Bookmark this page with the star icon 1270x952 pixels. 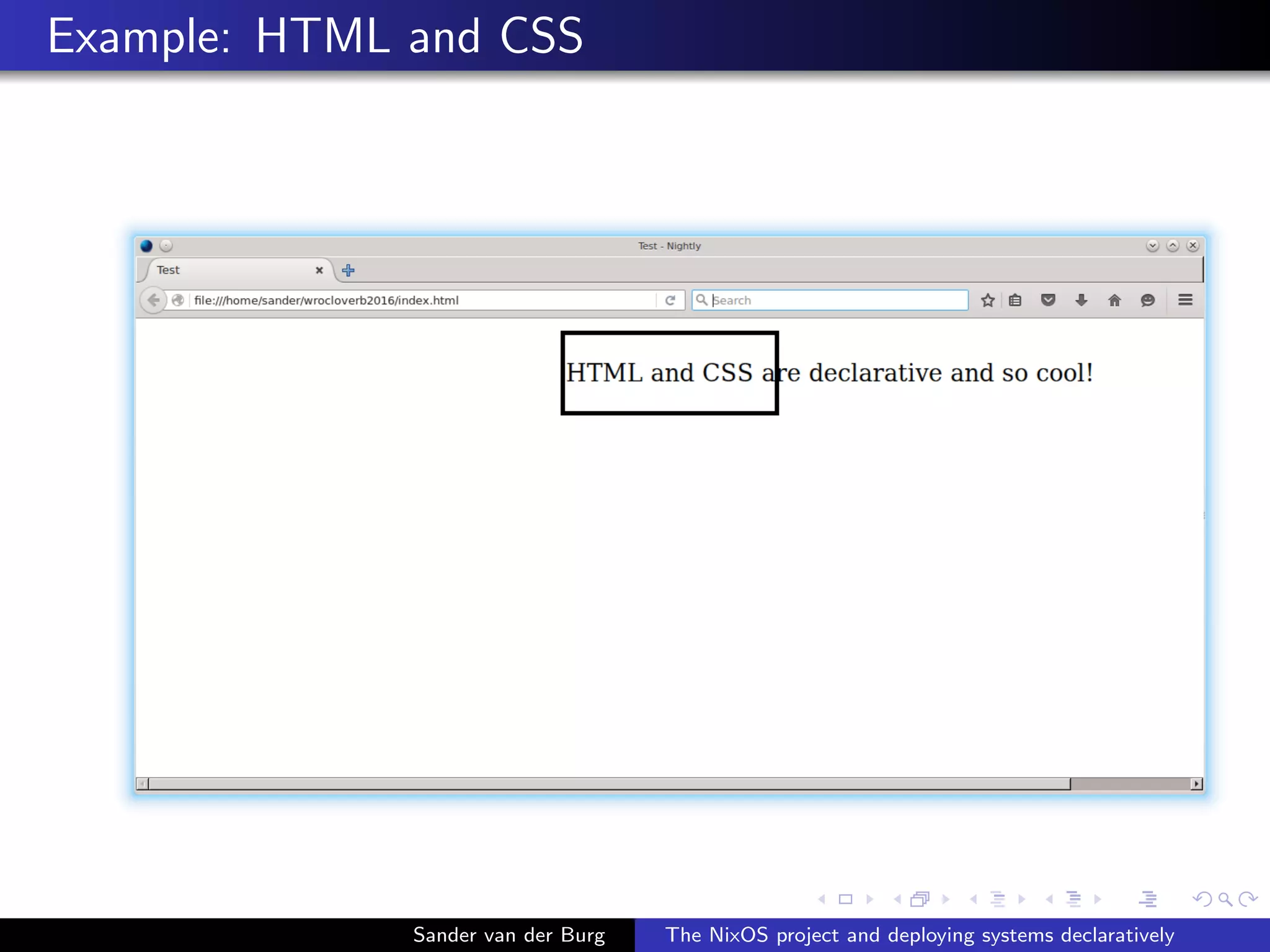988,301
